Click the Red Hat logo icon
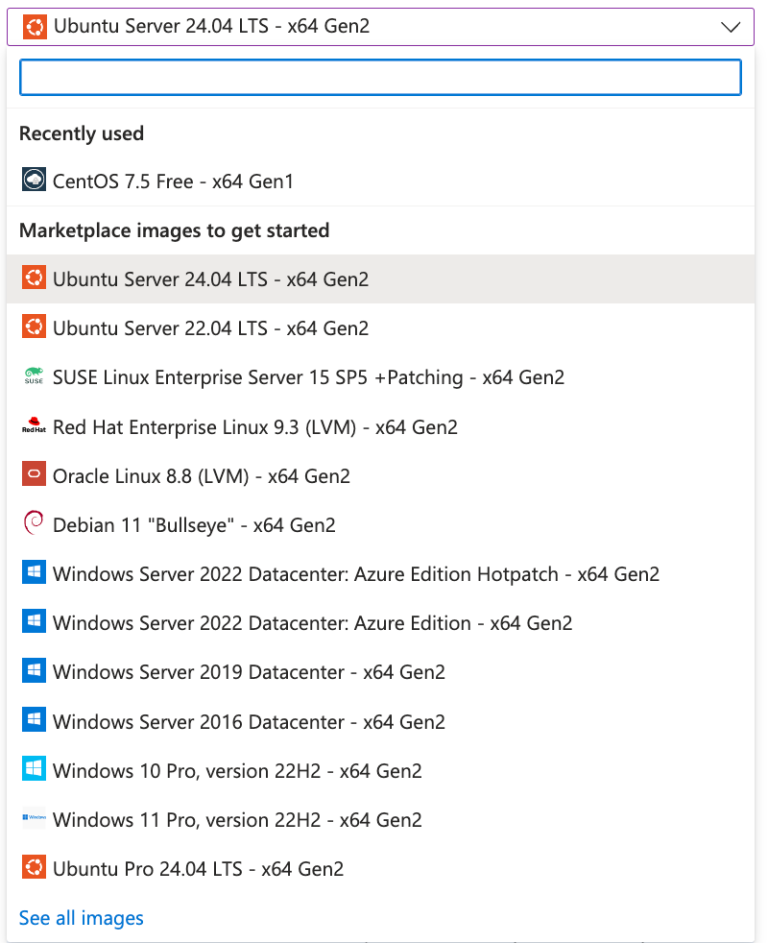The height and width of the screenshot is (943, 768). [34, 427]
